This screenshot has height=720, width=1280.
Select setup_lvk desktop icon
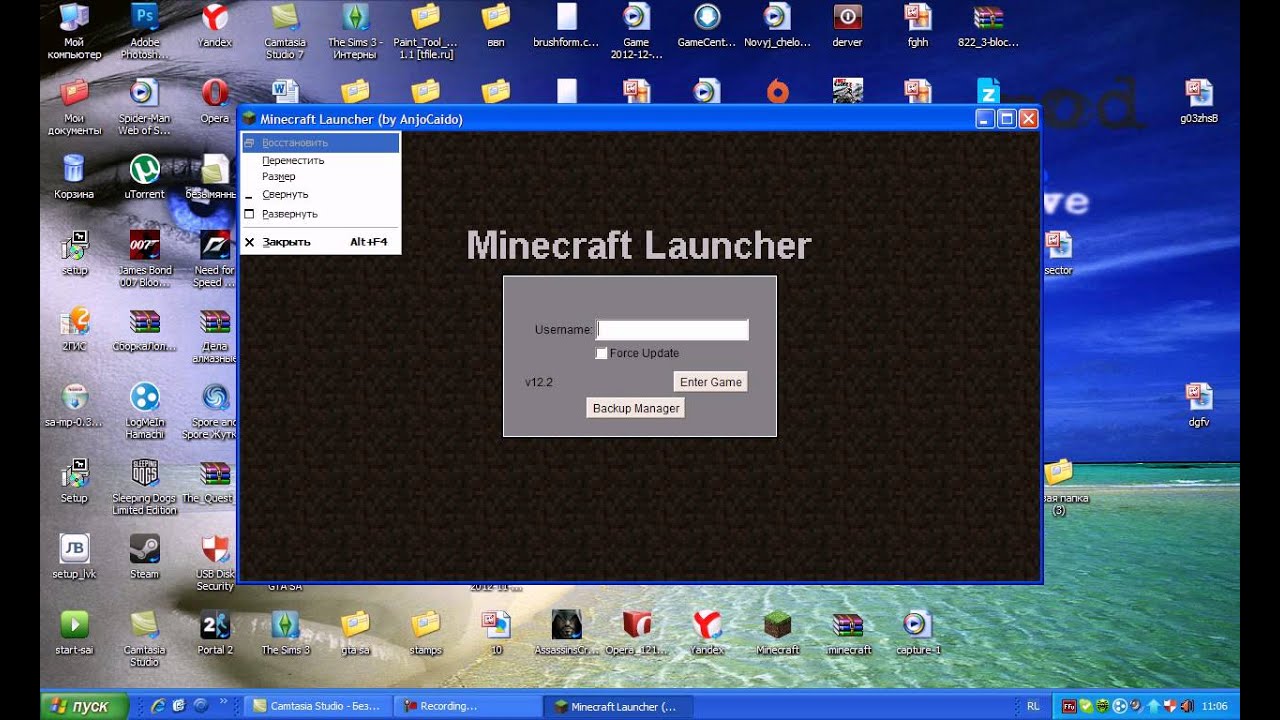click(x=74, y=557)
